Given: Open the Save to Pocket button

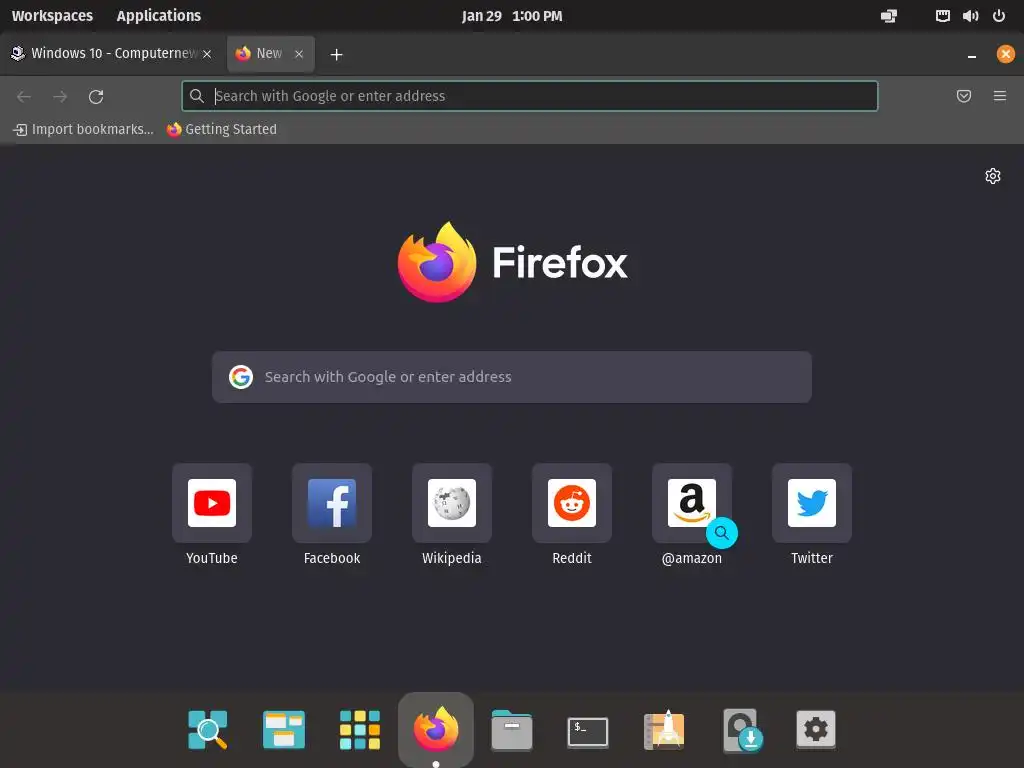Looking at the screenshot, I should tap(963, 96).
